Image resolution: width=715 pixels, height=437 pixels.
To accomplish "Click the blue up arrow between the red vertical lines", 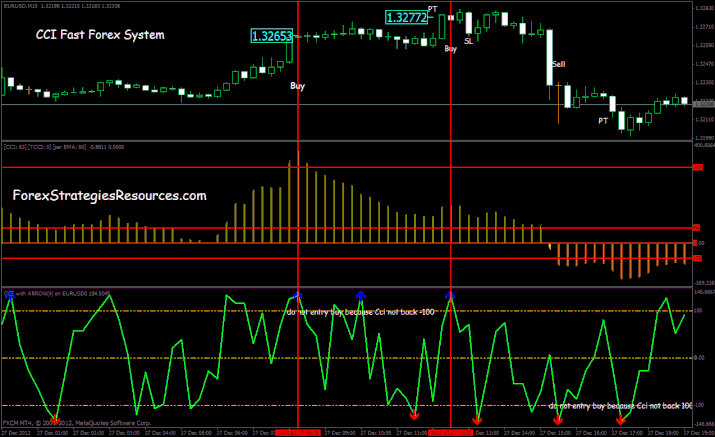I will (361, 296).
